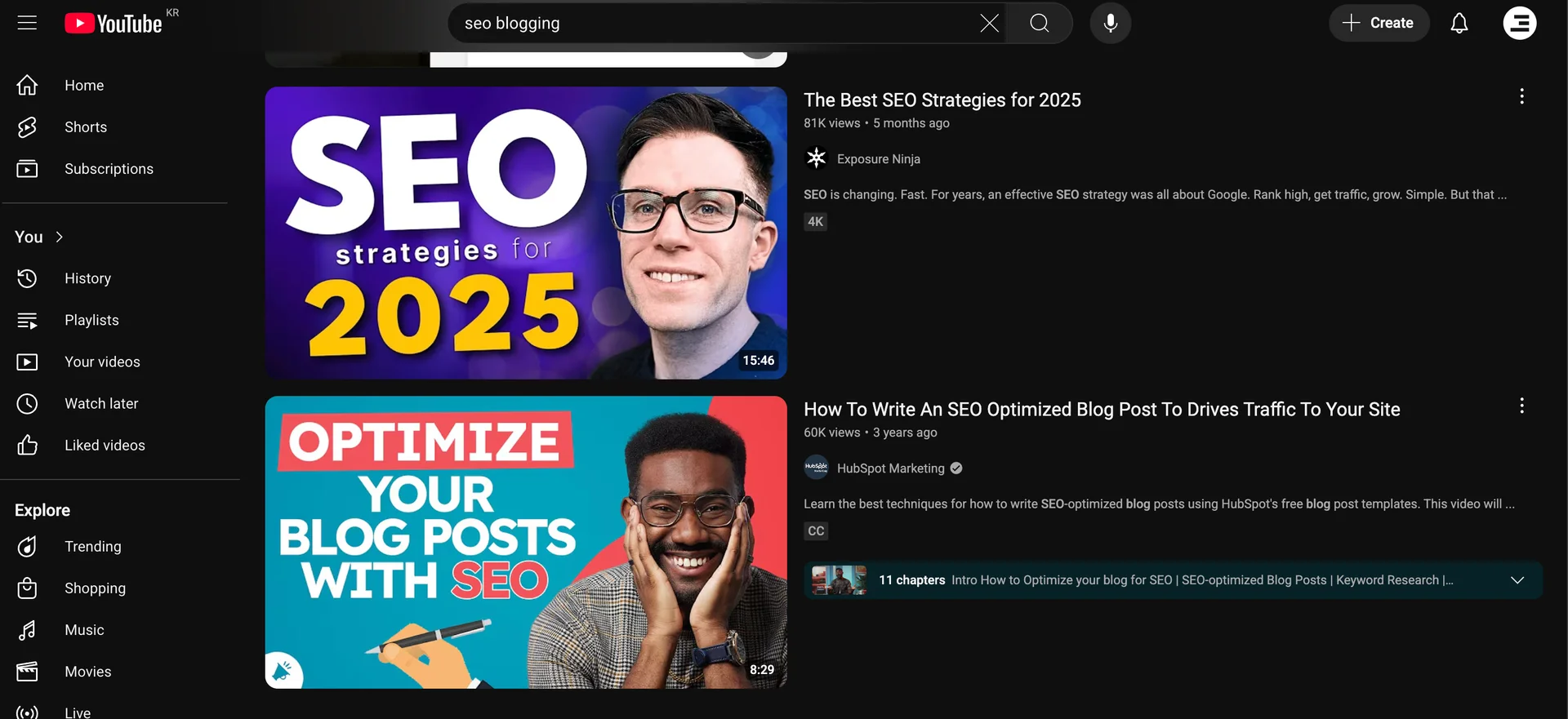Play SEO strategies for 2025 thumbnail
This screenshot has height=719, width=1568.
[526, 233]
